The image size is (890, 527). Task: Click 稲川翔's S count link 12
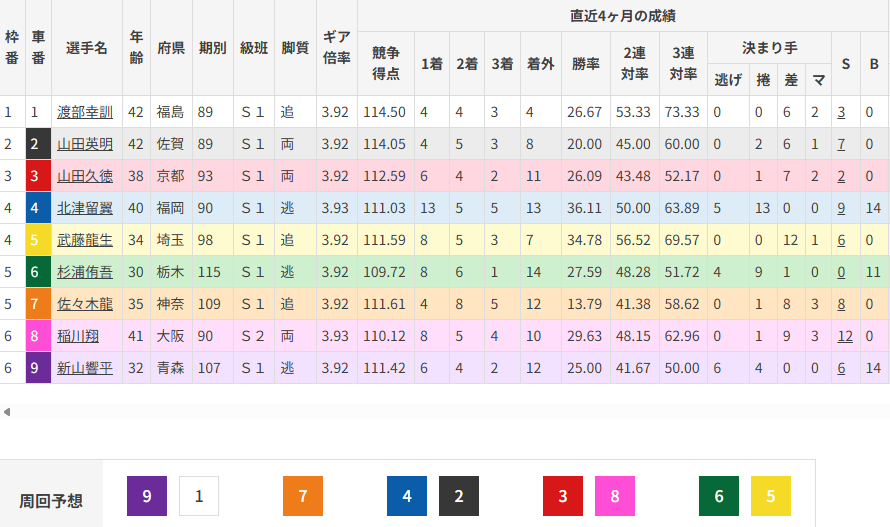click(x=845, y=337)
